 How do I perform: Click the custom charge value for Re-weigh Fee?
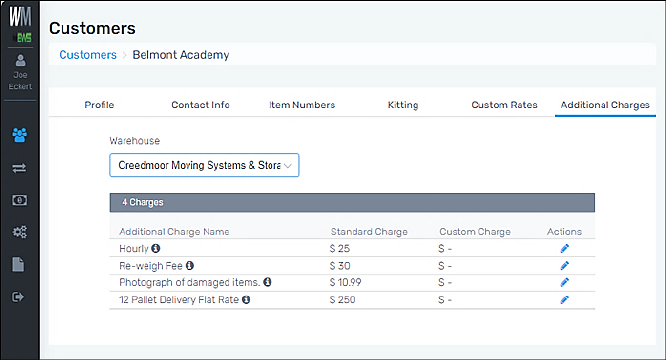[x=445, y=266]
